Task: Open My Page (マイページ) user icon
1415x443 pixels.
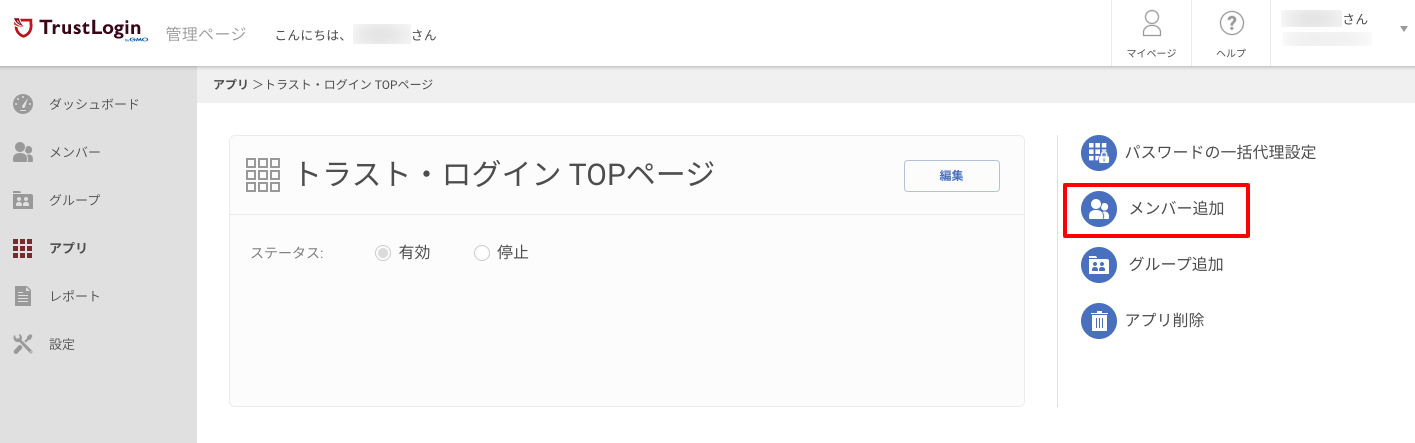Action: click(x=1152, y=23)
